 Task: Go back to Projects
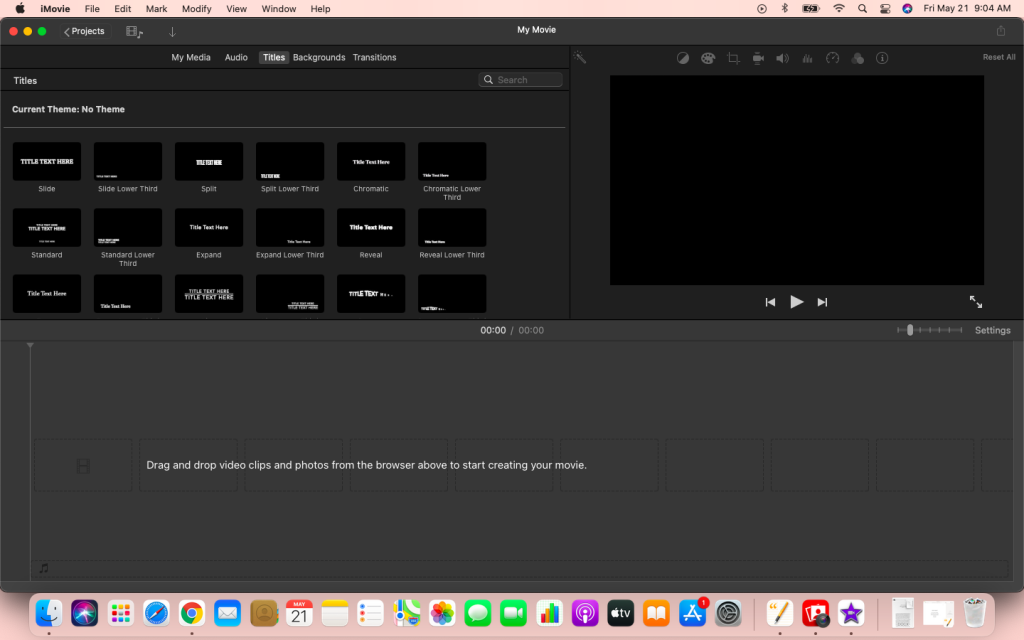click(x=84, y=31)
